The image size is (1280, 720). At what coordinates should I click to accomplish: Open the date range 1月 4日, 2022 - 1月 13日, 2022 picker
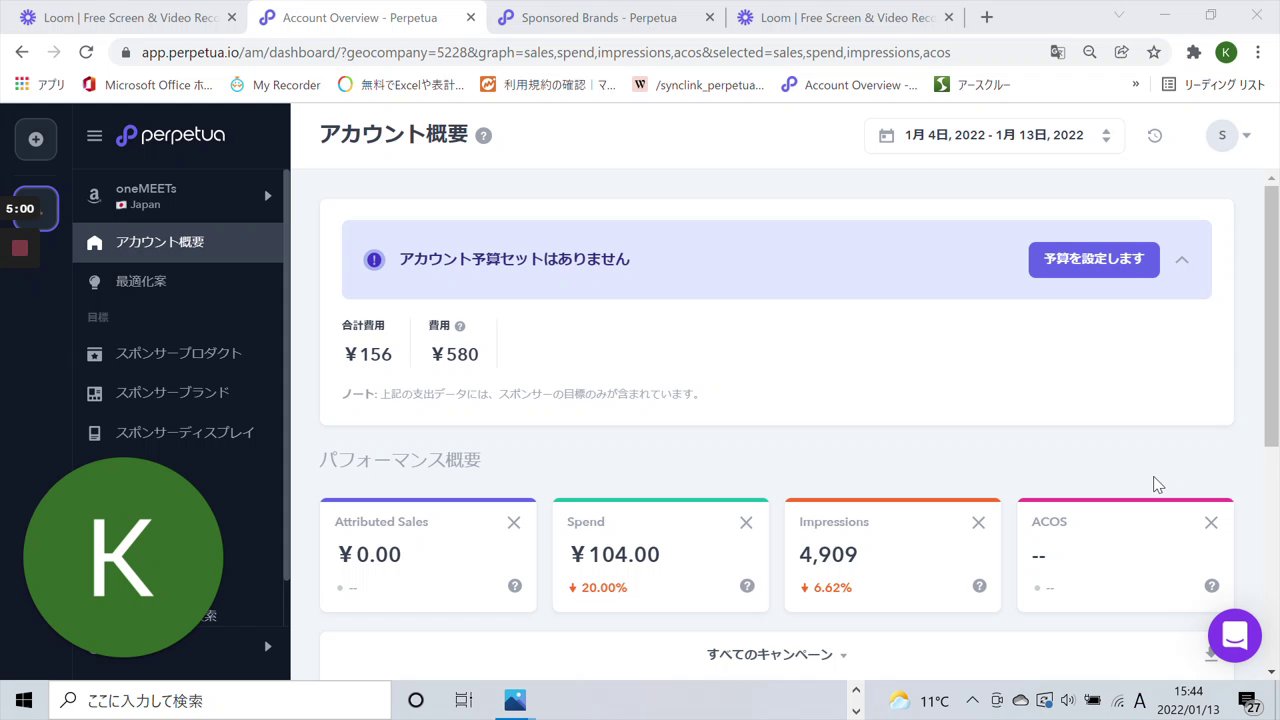pos(994,135)
